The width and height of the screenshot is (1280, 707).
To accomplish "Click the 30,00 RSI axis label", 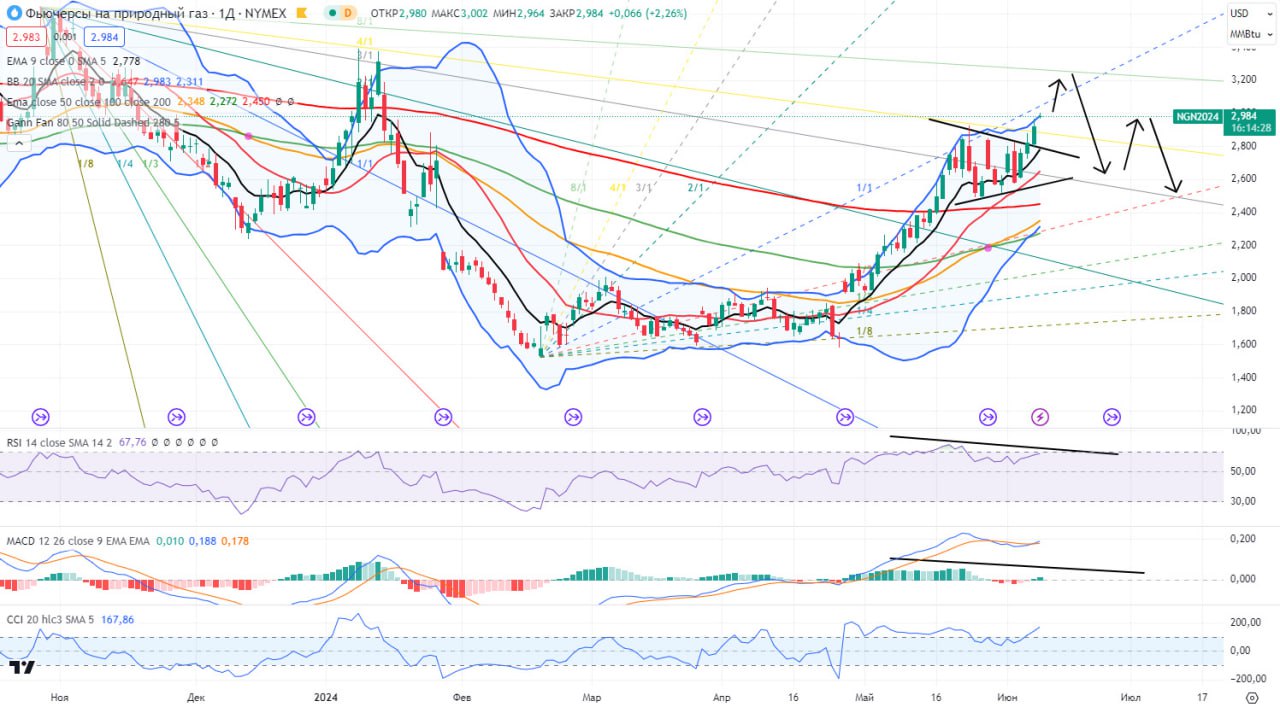I will [1244, 501].
